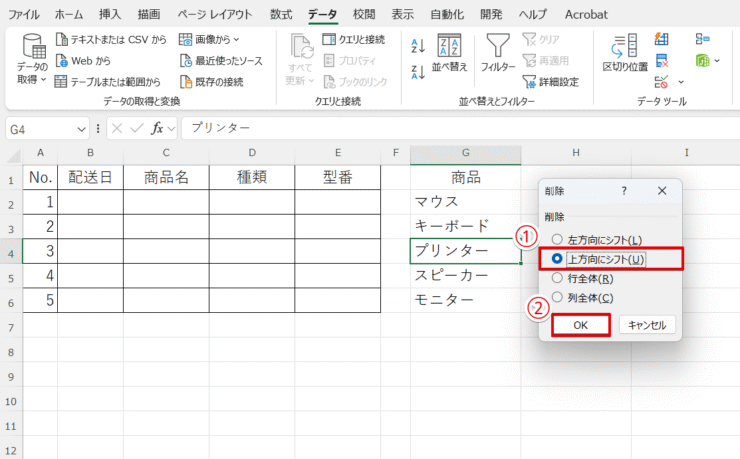Click the data validation icon
The width and height of the screenshot is (740, 459).
pyautogui.click(x=662, y=82)
